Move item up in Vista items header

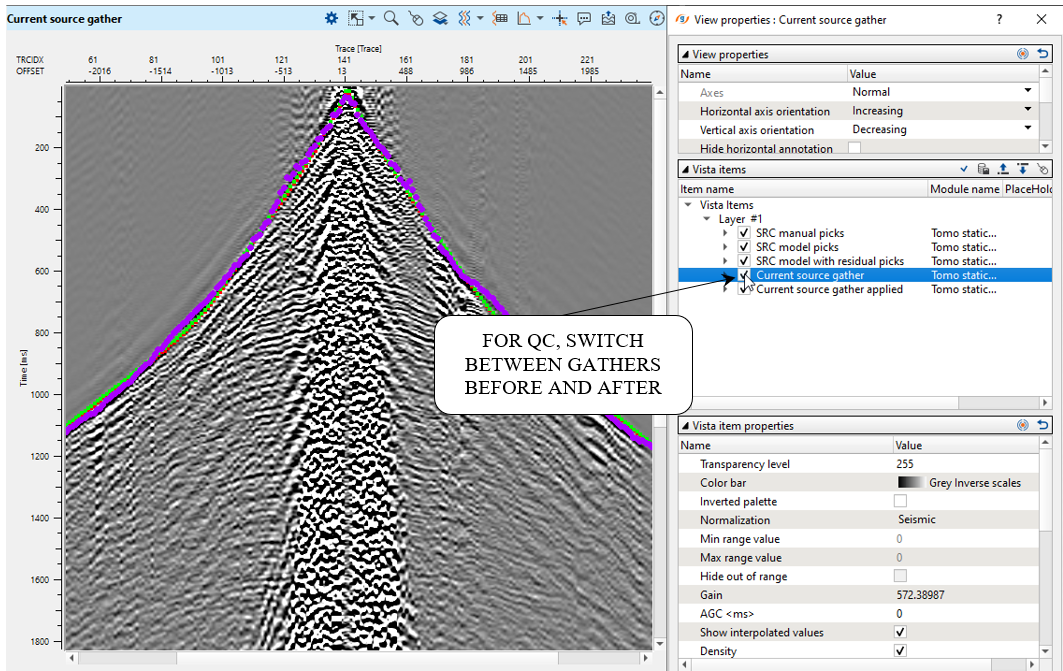pos(1002,170)
